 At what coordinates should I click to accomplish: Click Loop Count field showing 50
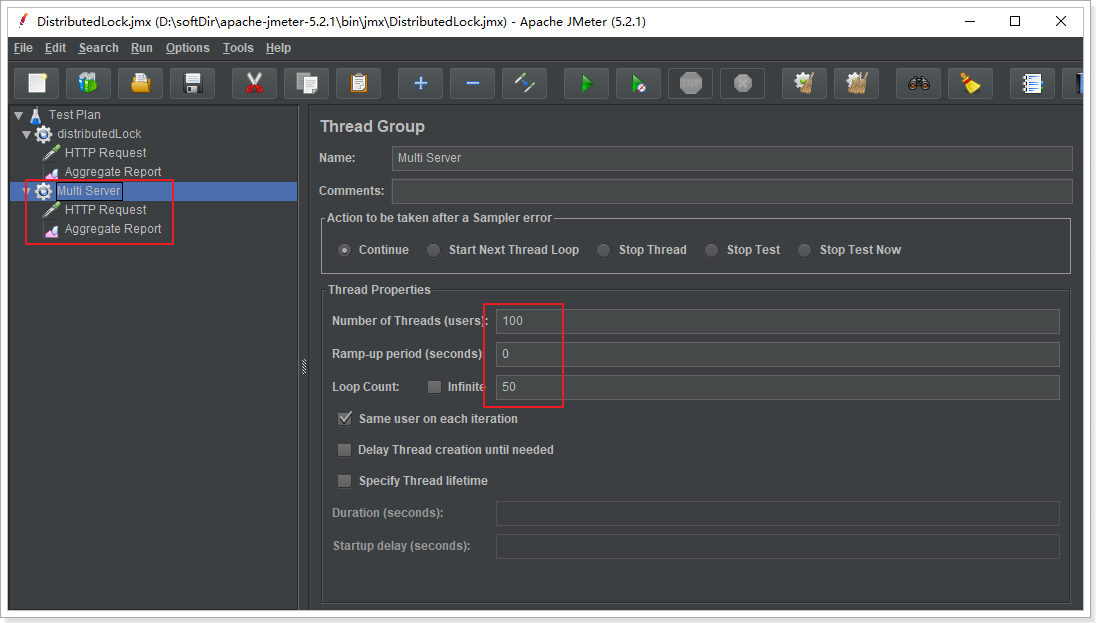[x=777, y=387]
